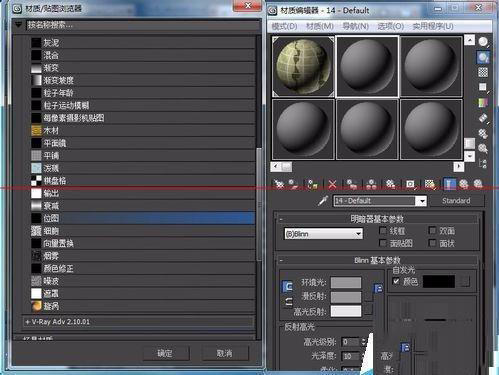Select the globe material sample slot

[303, 66]
